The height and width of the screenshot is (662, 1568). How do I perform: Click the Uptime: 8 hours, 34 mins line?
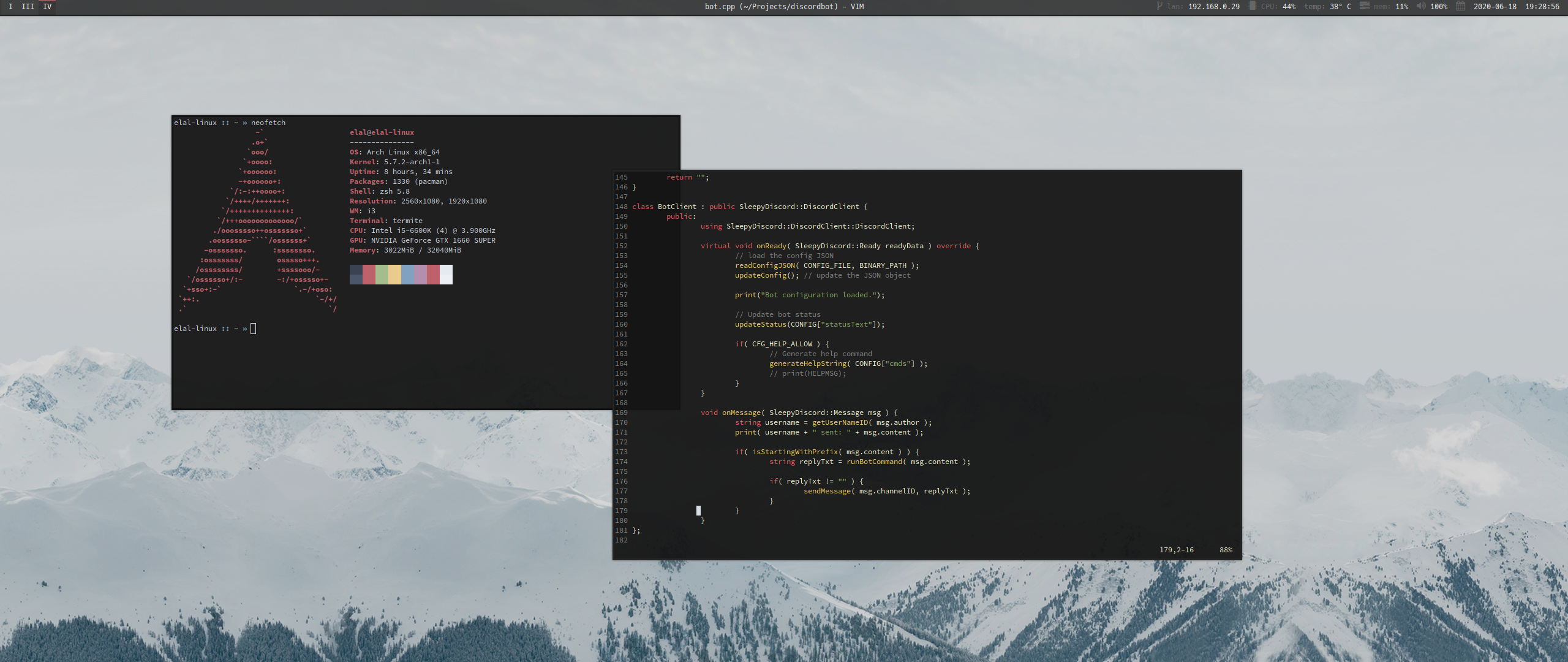(401, 172)
